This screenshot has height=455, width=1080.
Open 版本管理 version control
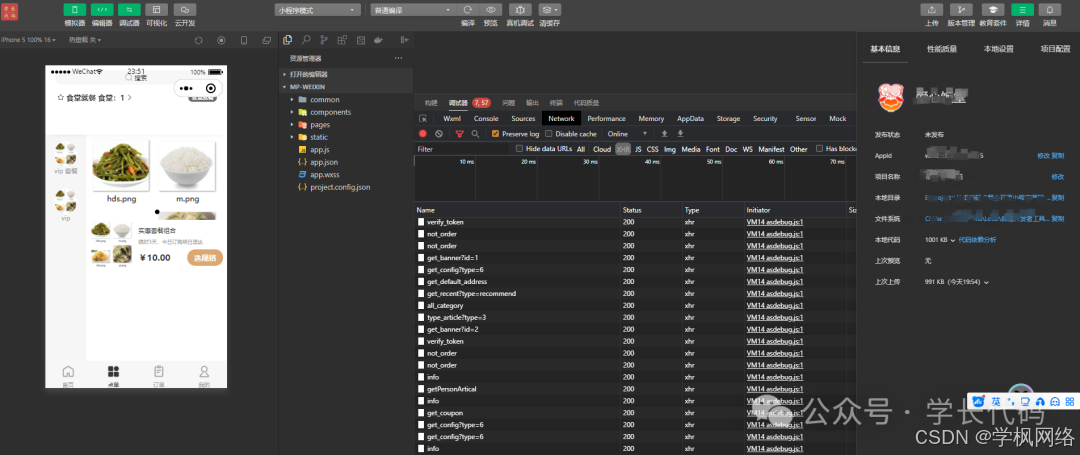961,10
